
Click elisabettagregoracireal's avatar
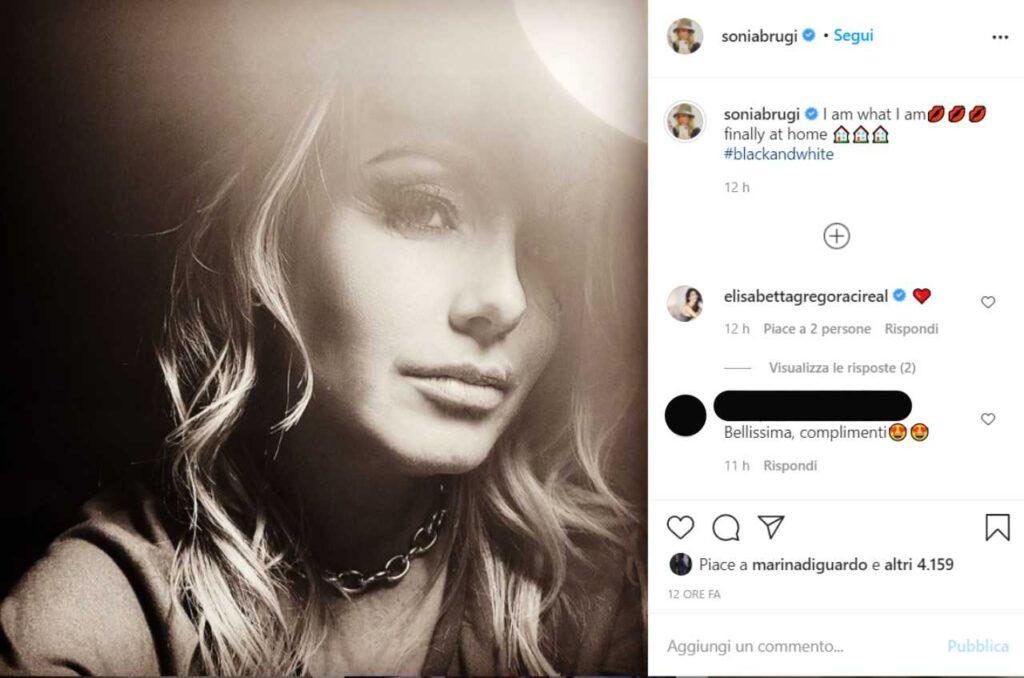point(685,303)
